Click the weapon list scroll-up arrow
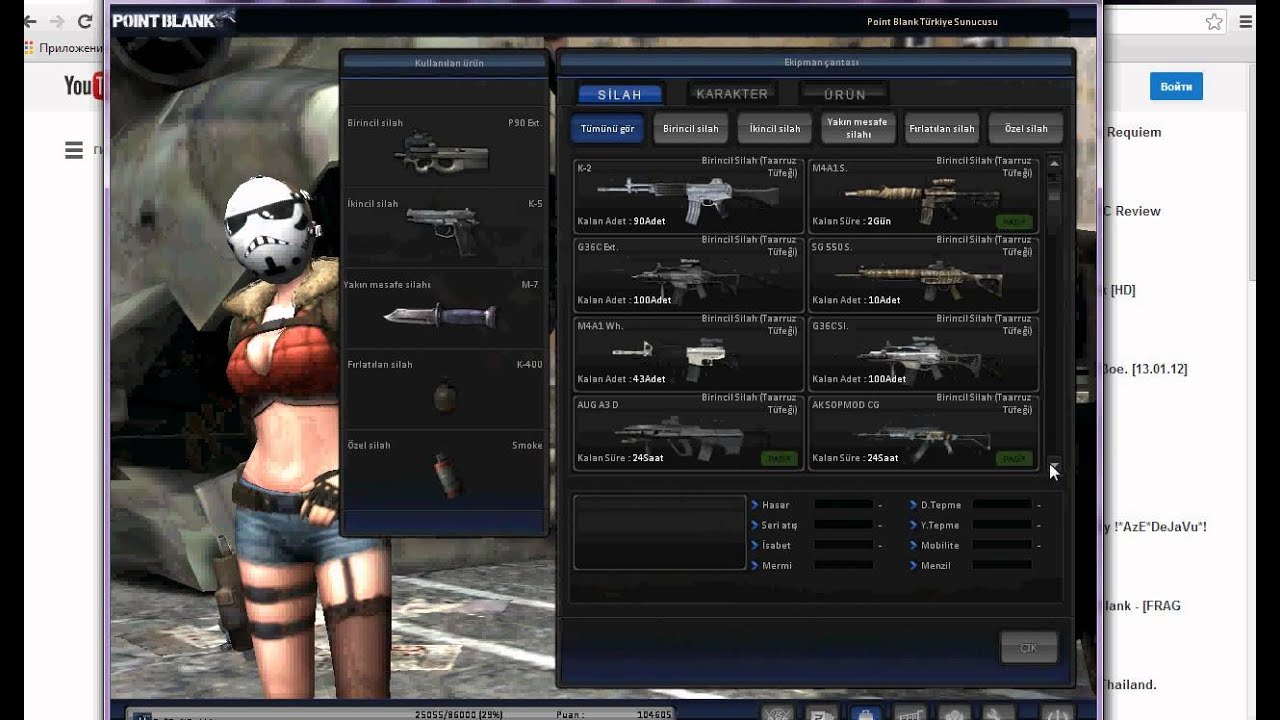The width and height of the screenshot is (1280, 720). point(1054,163)
